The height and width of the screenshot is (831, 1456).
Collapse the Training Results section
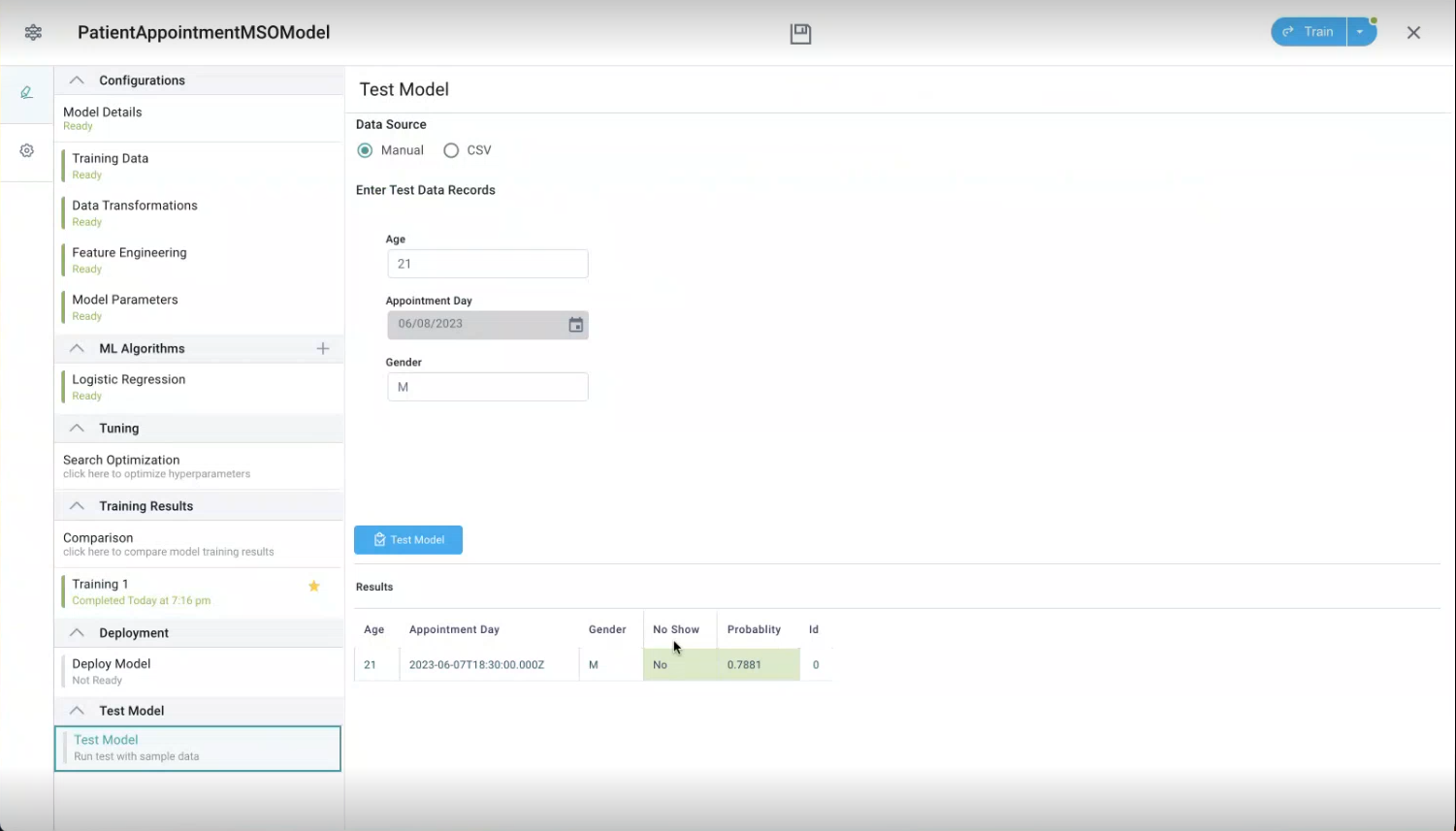click(x=77, y=506)
